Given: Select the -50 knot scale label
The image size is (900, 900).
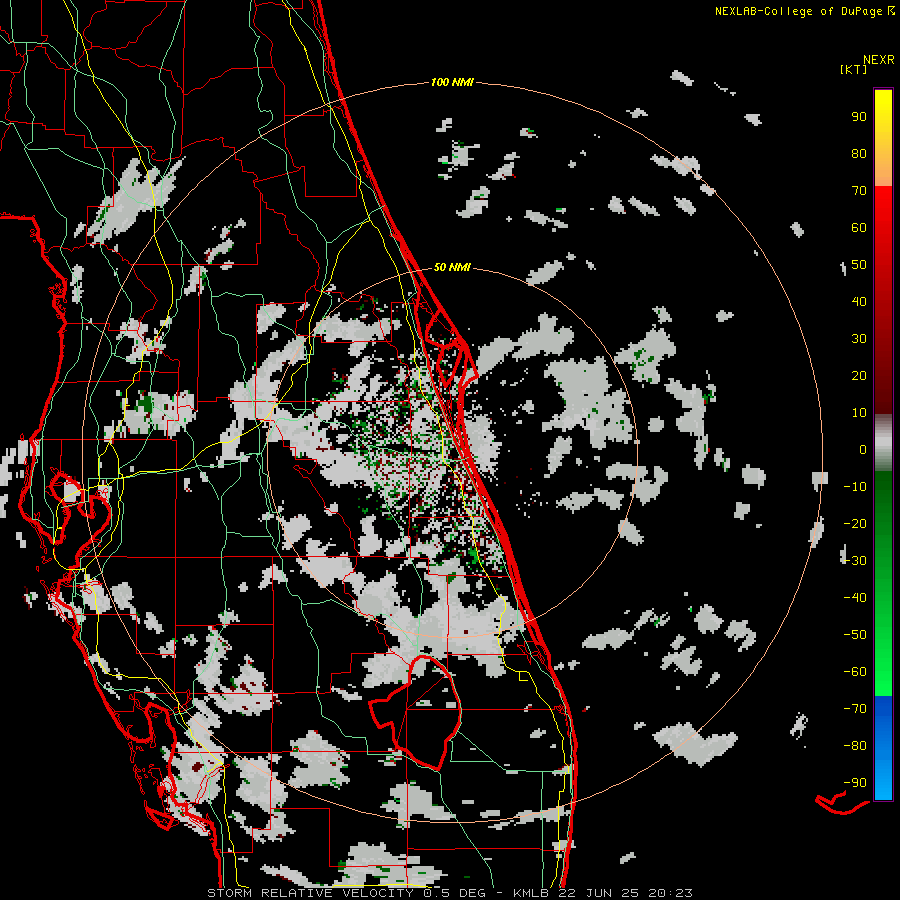Looking at the screenshot, I should [855, 635].
